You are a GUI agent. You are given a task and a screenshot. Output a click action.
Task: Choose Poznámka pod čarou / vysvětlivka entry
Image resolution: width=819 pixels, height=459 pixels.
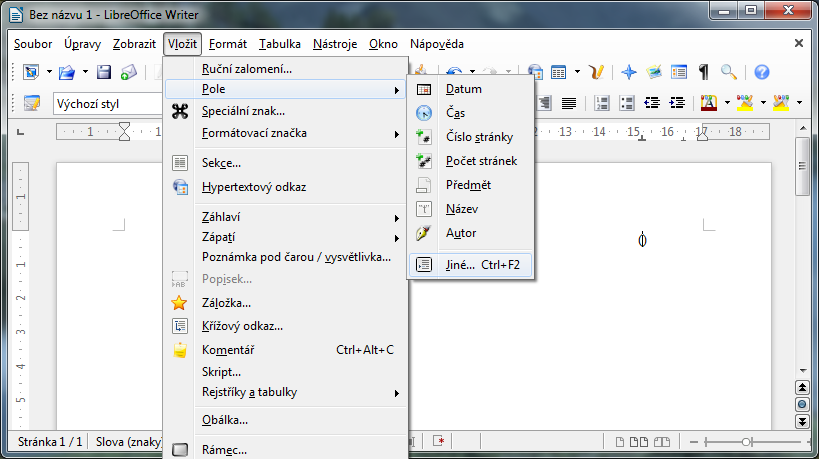[x=286, y=257]
